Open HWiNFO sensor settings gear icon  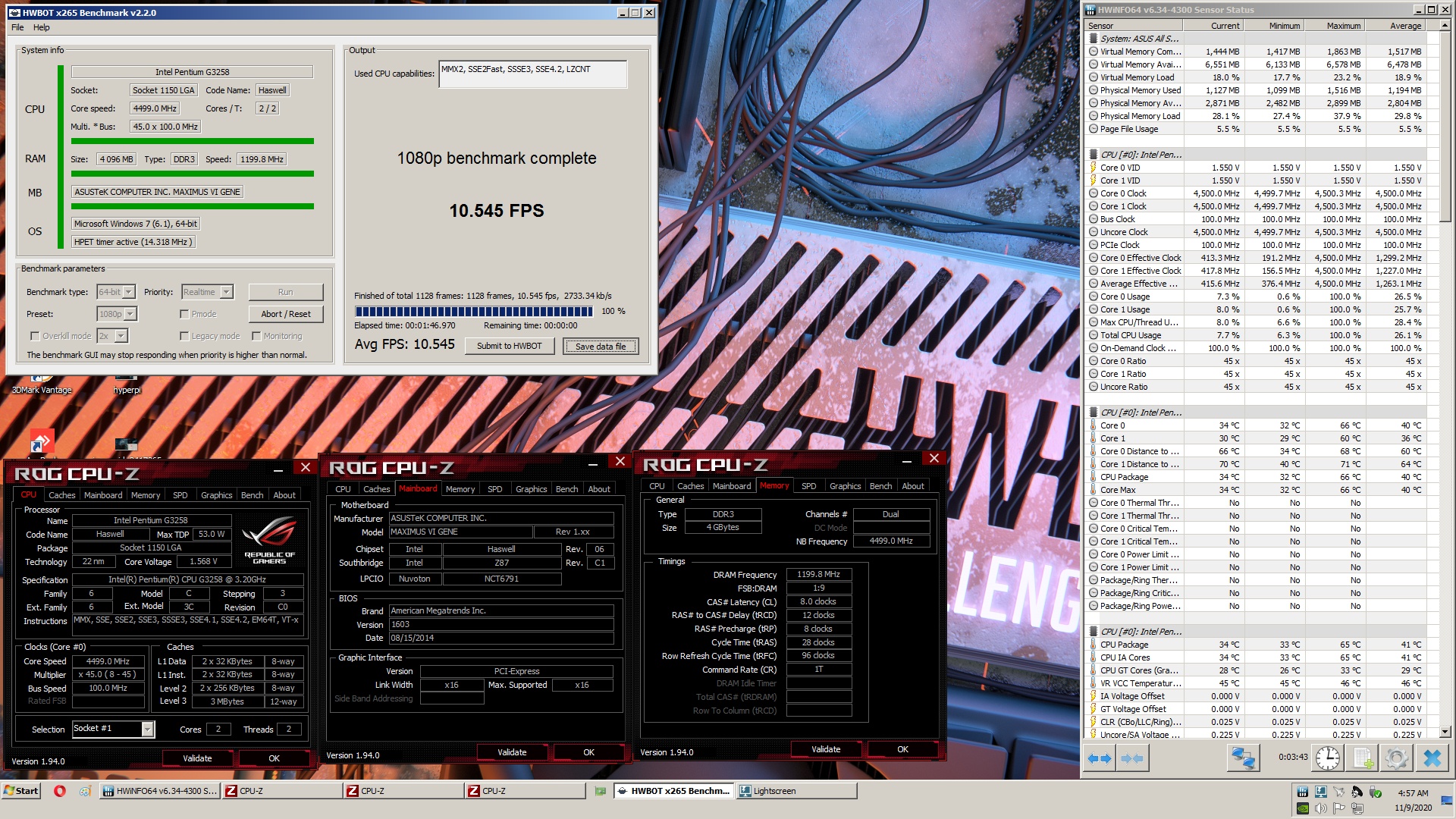point(1396,758)
